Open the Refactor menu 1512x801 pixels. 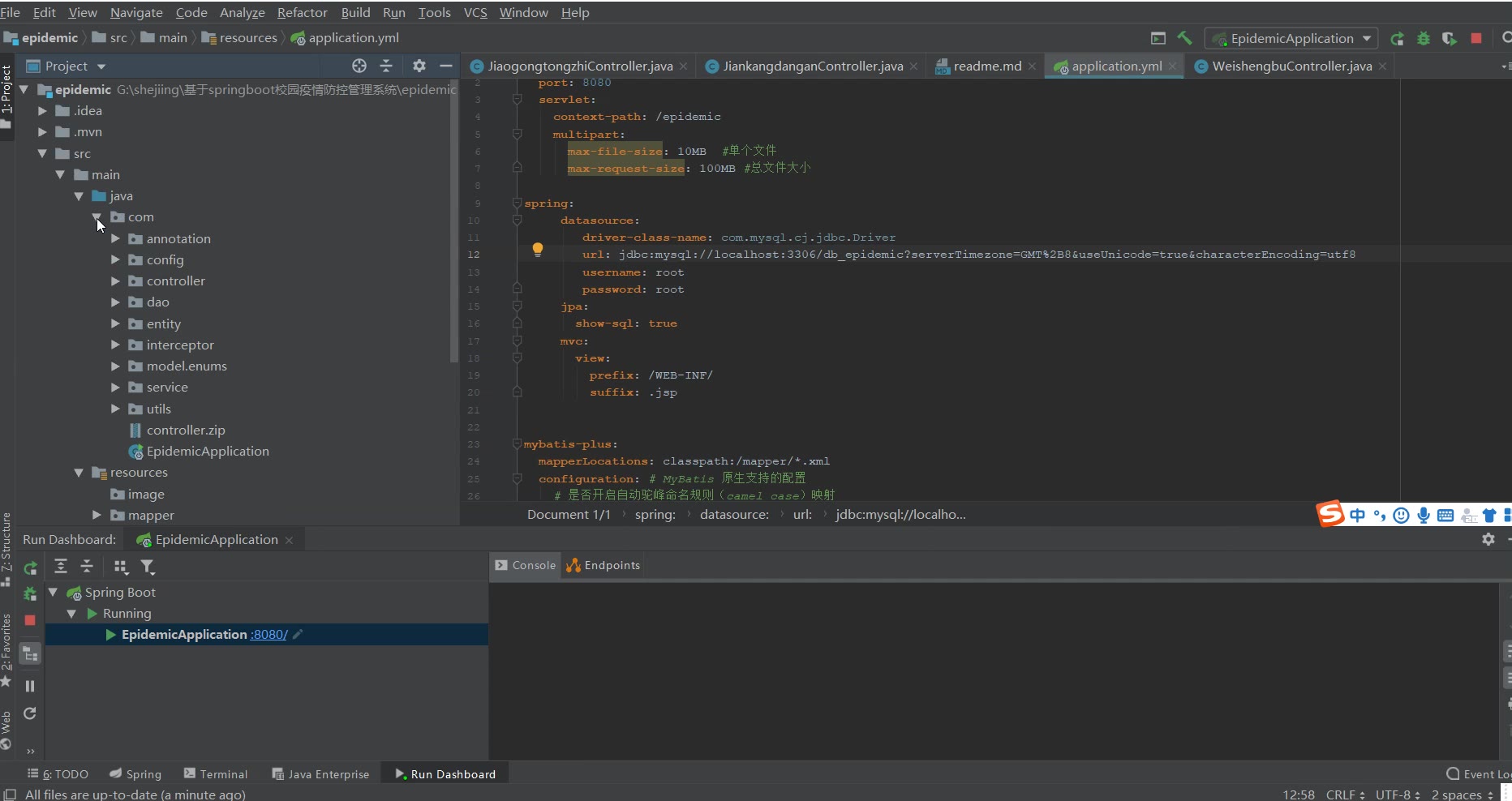tap(302, 12)
